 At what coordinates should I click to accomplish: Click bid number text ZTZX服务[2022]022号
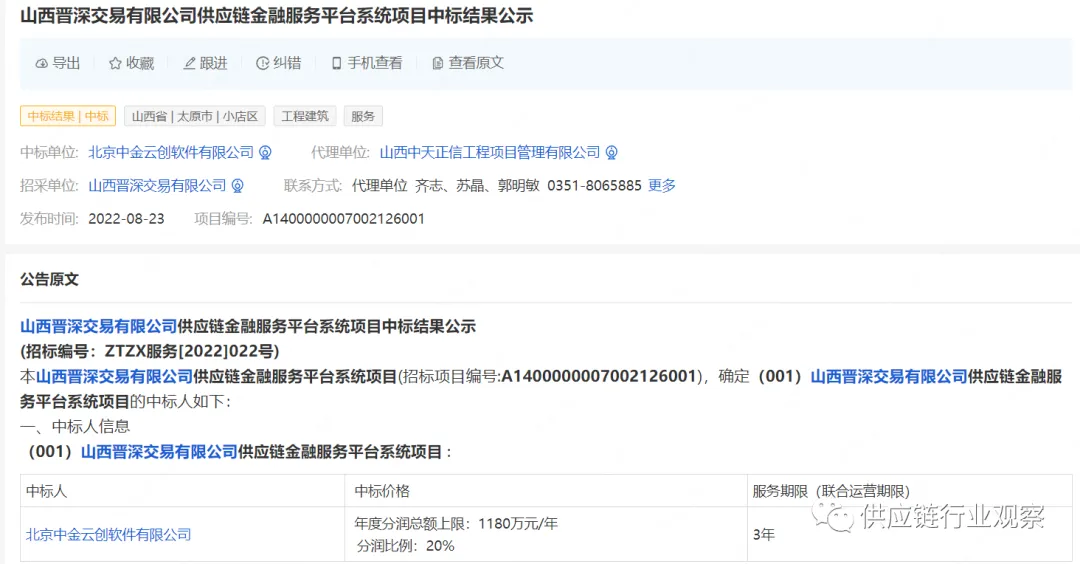[189, 351]
